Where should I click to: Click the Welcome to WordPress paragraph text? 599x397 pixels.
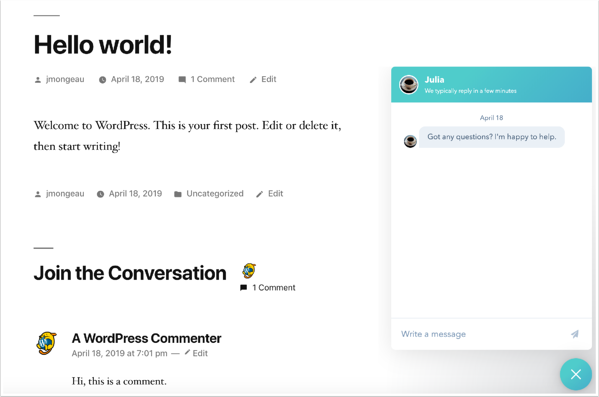tap(187, 136)
